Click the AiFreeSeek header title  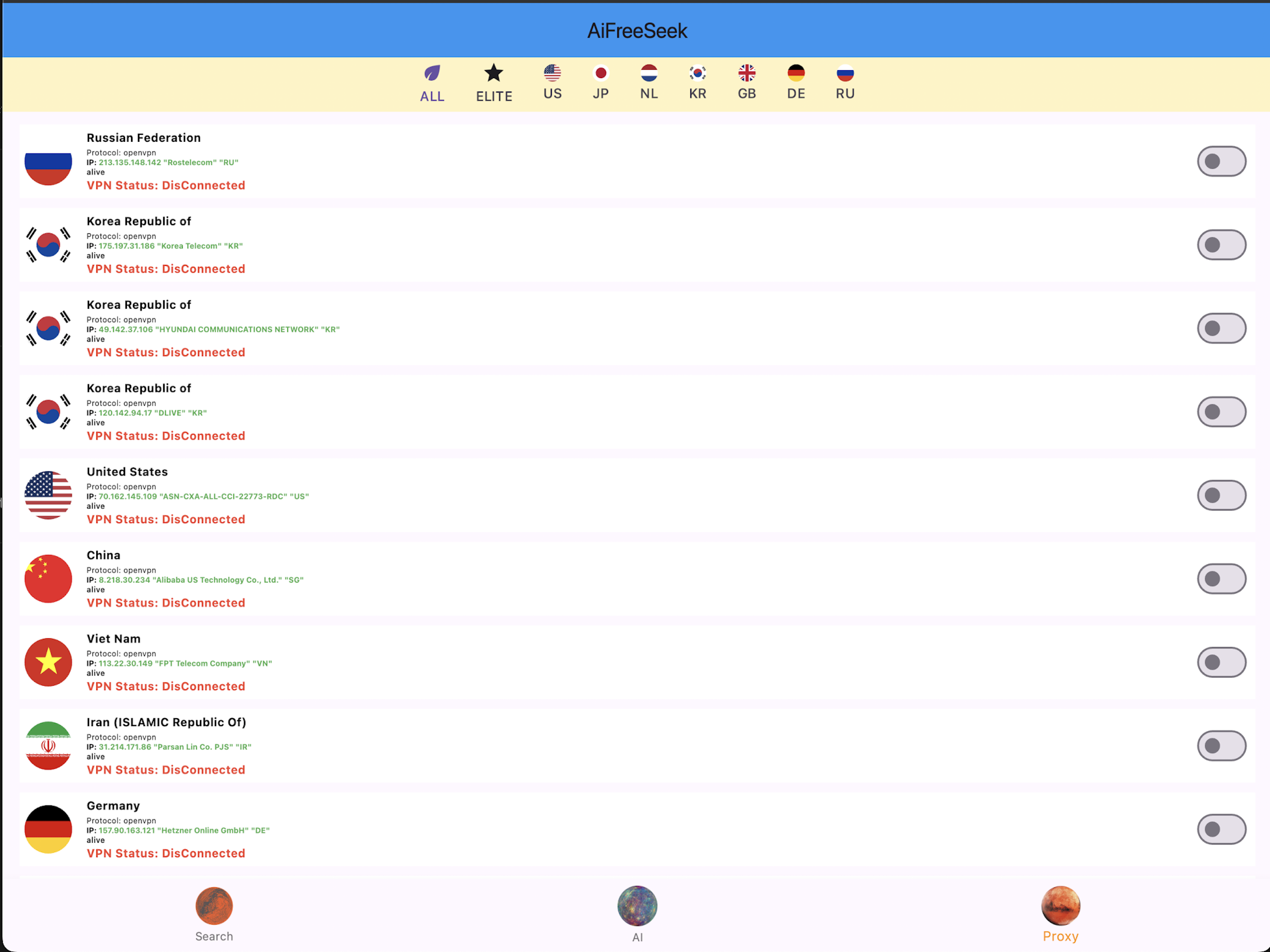click(637, 31)
